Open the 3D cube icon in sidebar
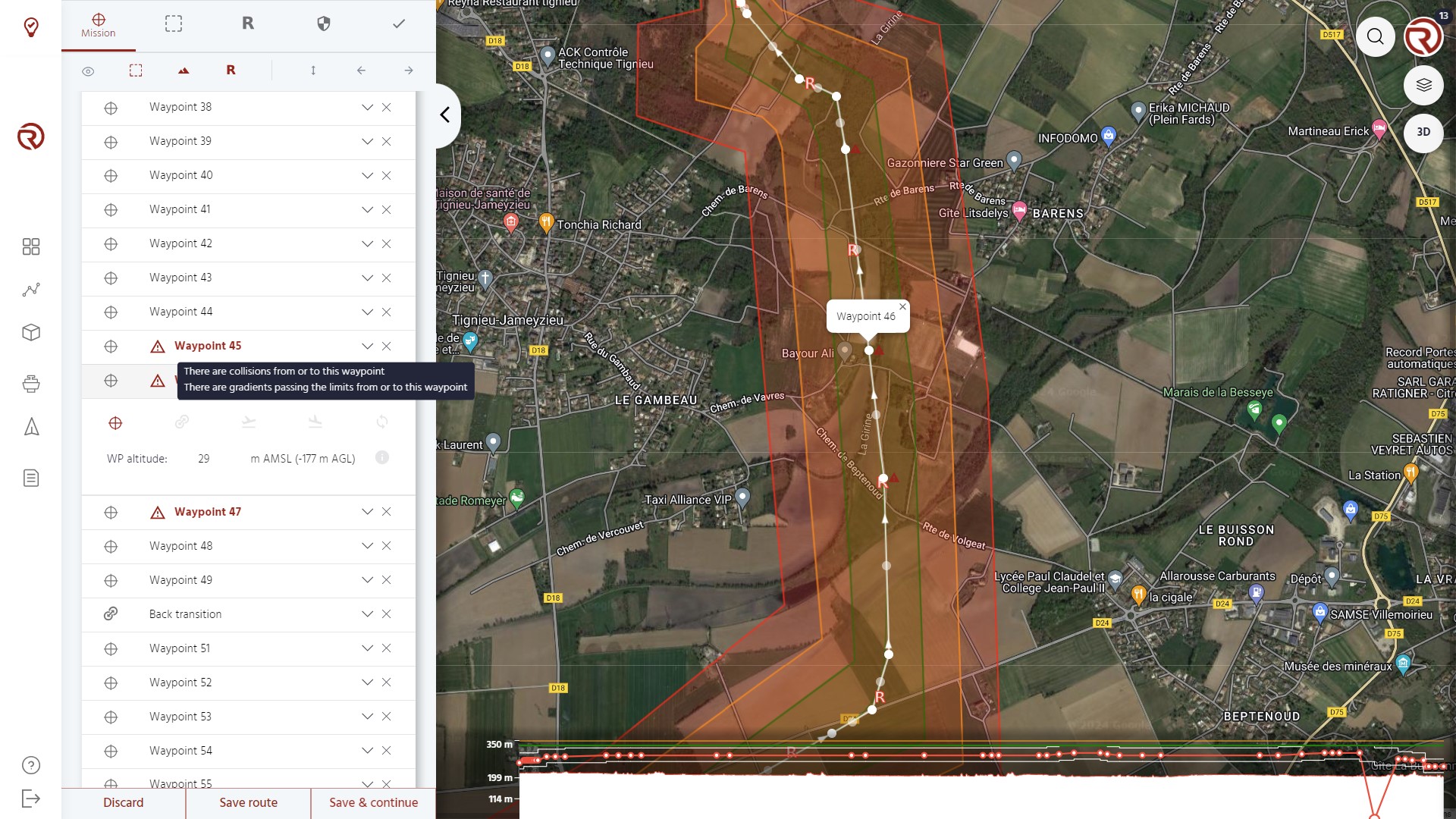 [x=31, y=332]
